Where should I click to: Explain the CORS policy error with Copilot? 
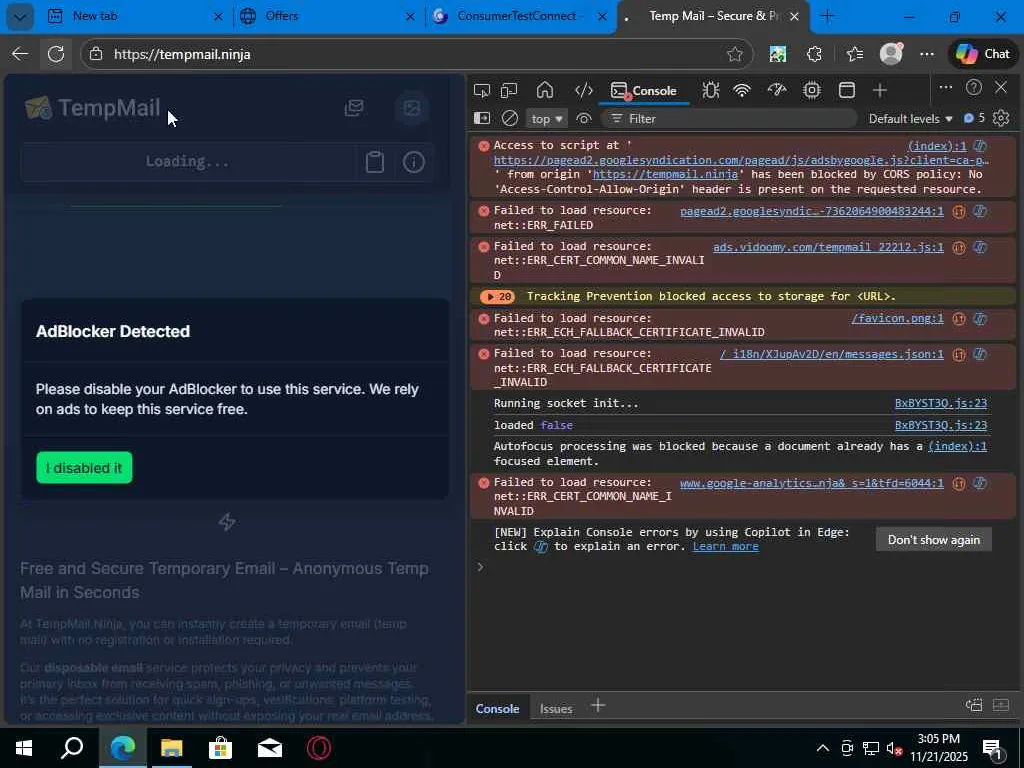(x=980, y=146)
